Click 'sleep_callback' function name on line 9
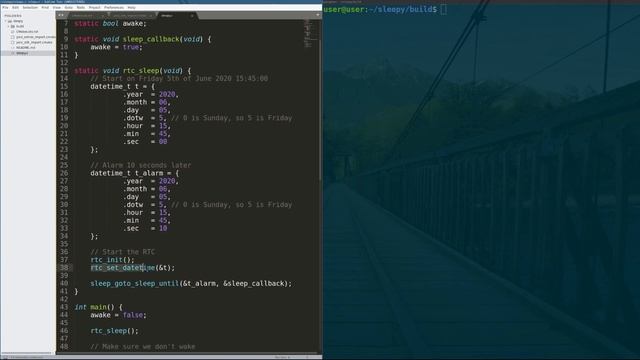640x360 pixels. click(151, 39)
